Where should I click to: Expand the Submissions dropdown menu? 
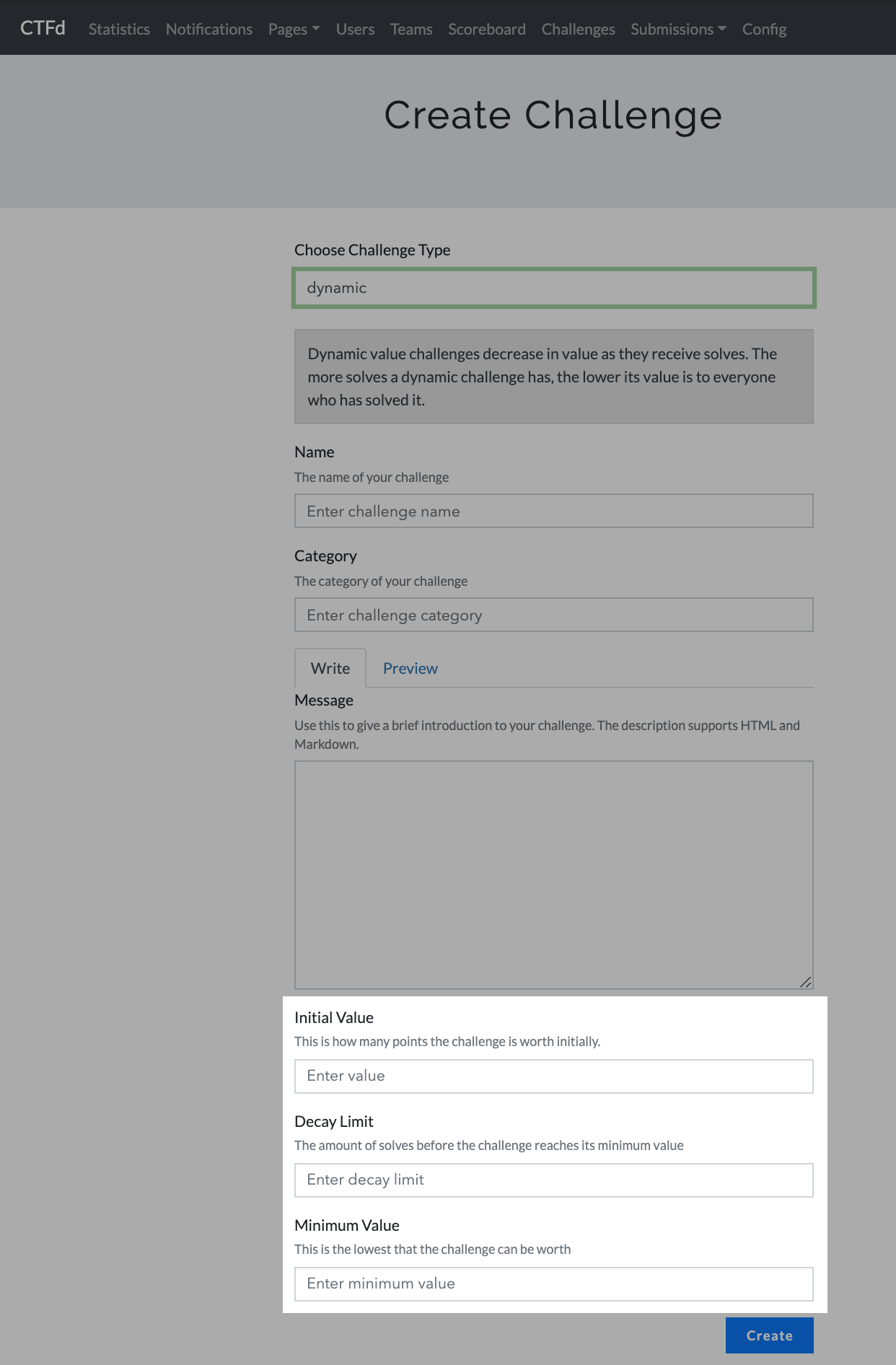click(x=678, y=30)
